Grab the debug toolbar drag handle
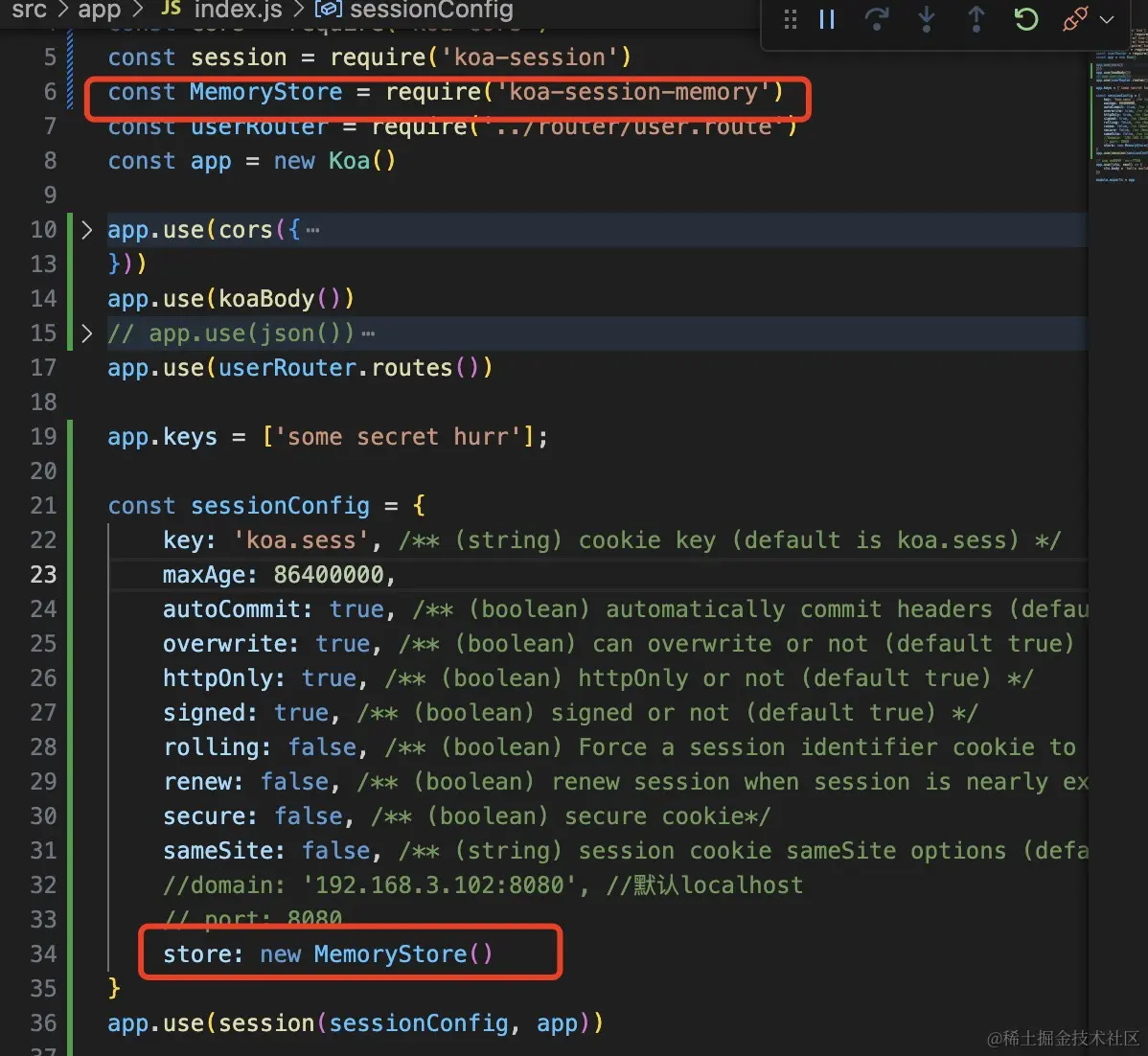Viewport: 1148px width, 1056px height. [790, 19]
